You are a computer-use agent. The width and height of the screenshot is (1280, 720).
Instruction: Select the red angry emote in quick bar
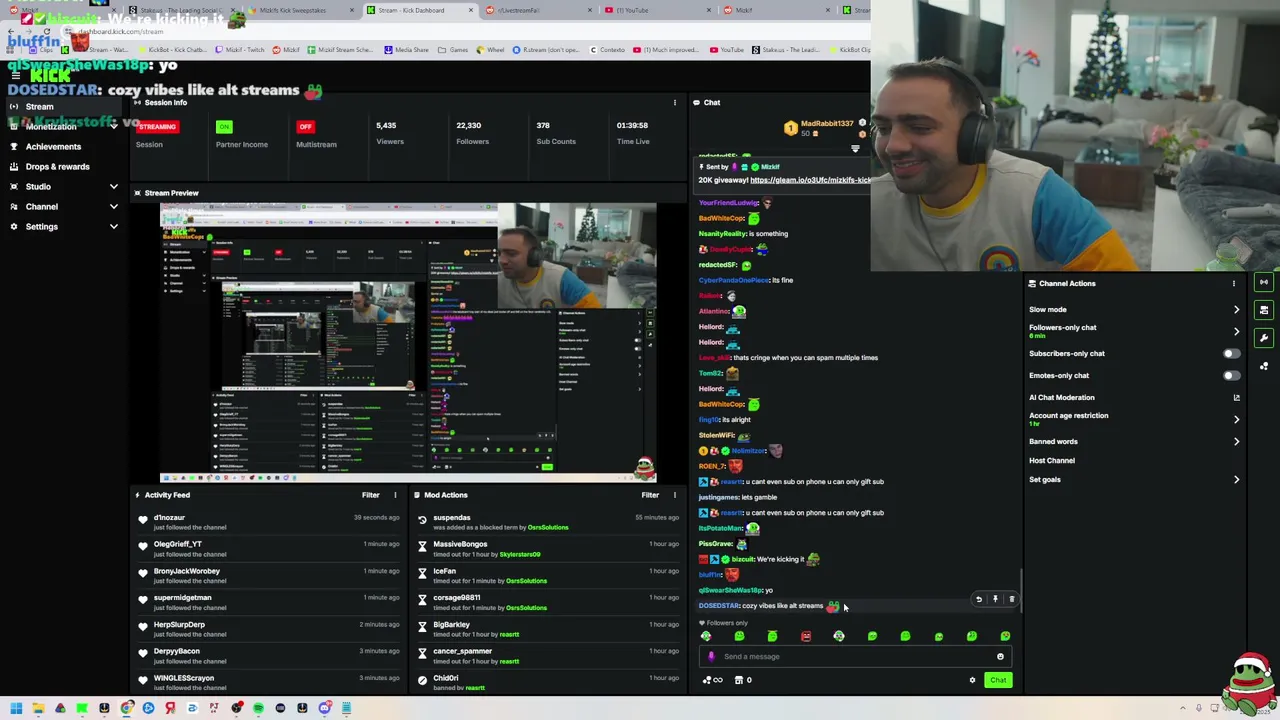(x=806, y=636)
